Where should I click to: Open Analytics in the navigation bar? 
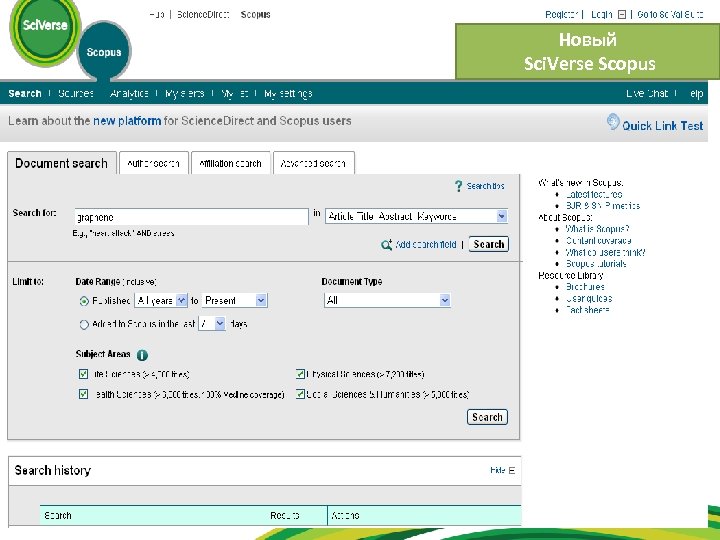coord(129,94)
